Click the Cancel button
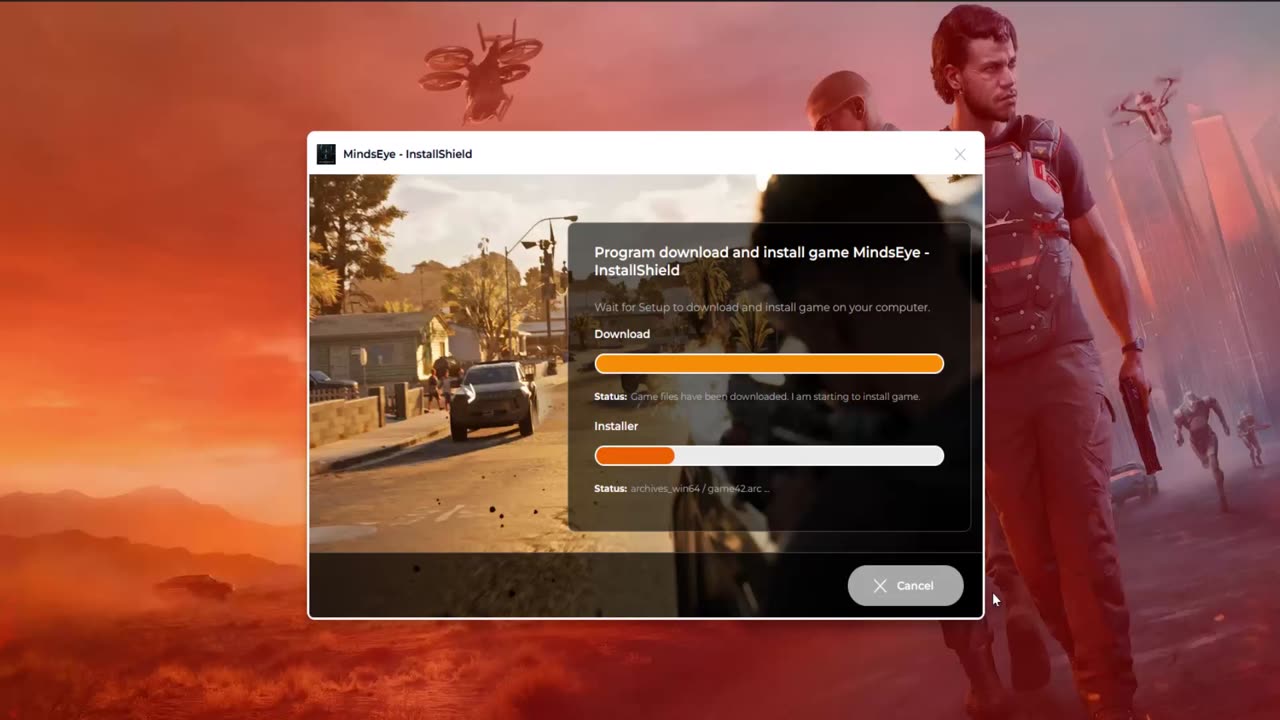Viewport: 1280px width, 720px height. 905,586
